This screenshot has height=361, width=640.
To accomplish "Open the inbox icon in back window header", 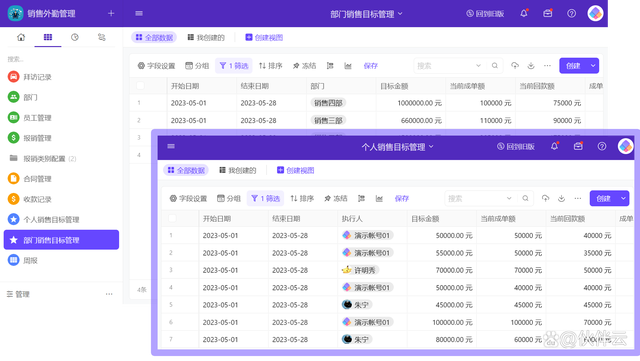I will [548, 13].
